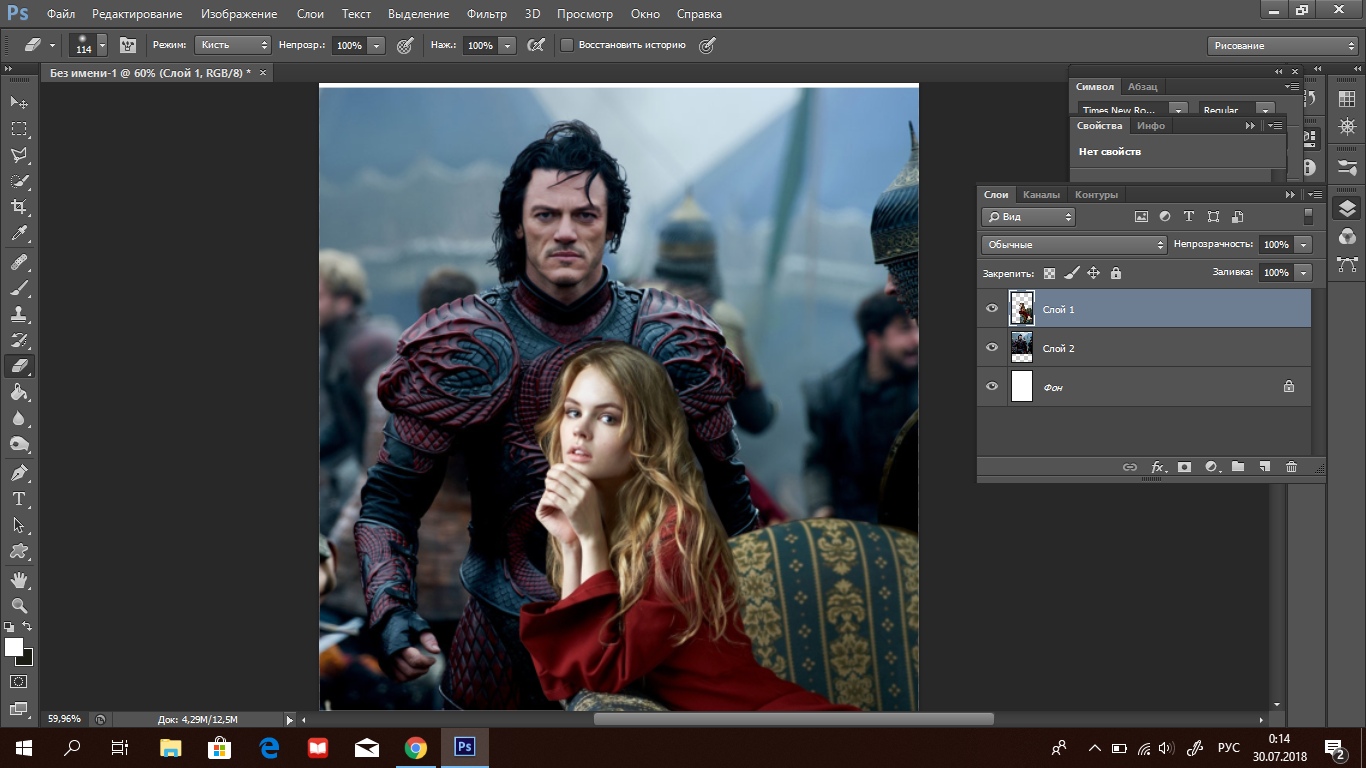Enable the Восстановить историю checkbox
The image size is (1366, 768).
(x=567, y=45)
